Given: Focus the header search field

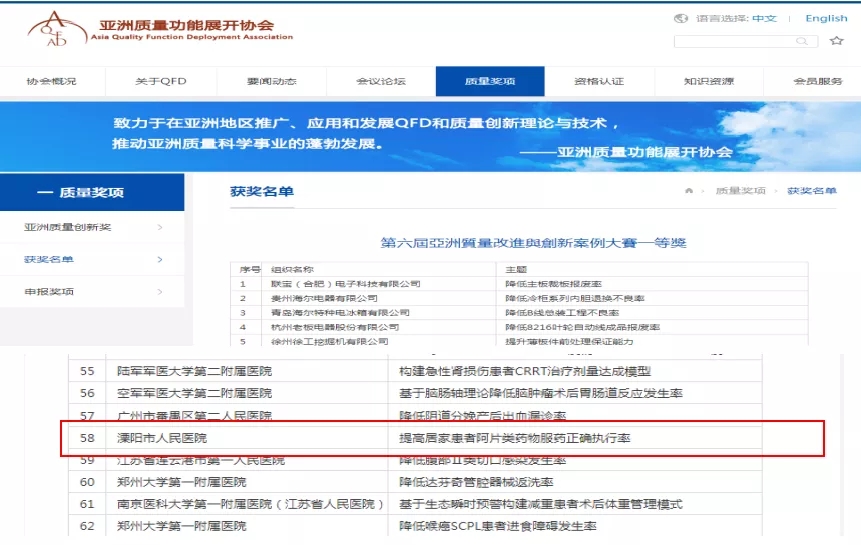Looking at the screenshot, I should [x=746, y=41].
